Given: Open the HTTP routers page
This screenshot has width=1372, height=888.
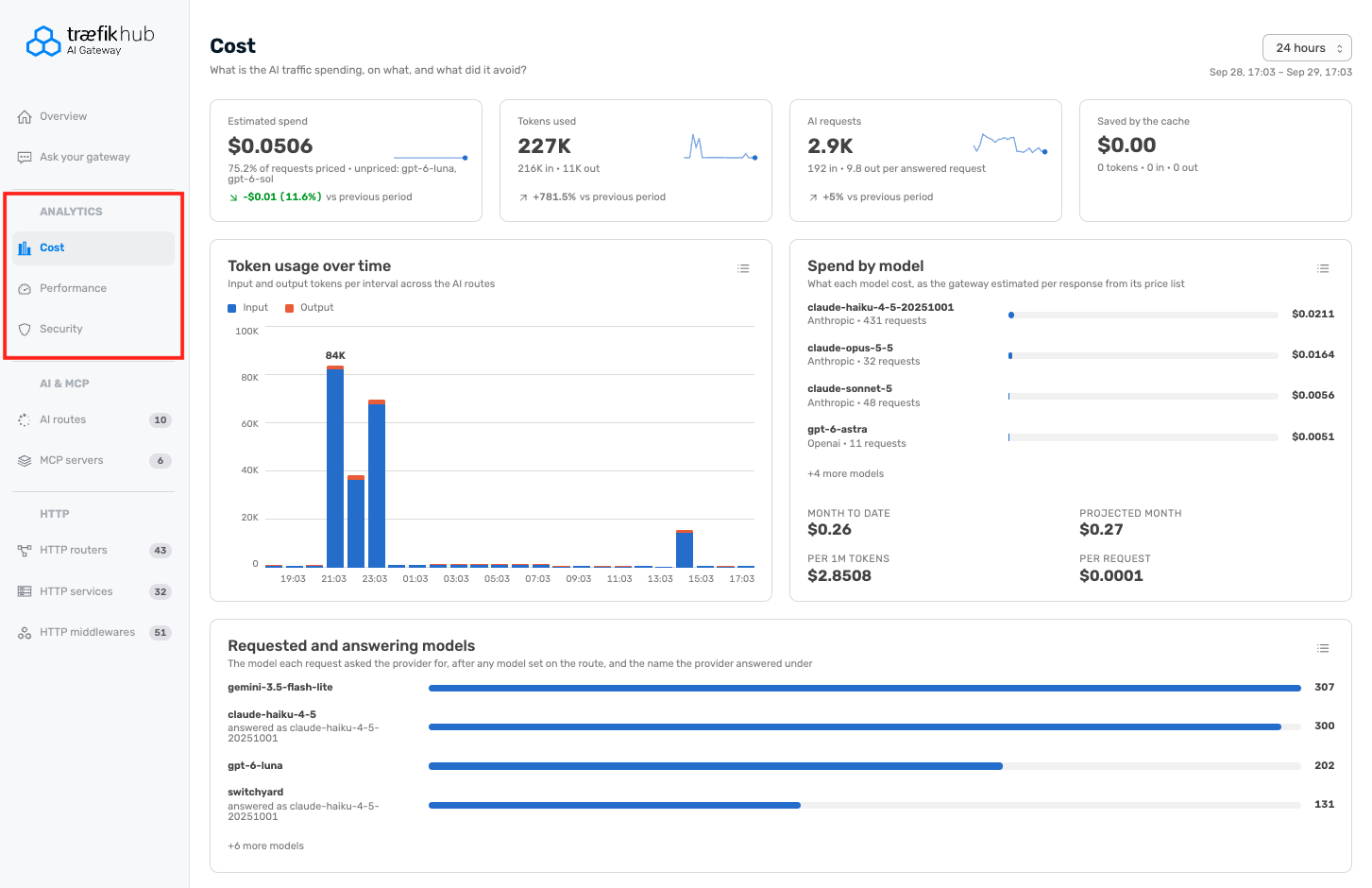Looking at the screenshot, I should click(x=93, y=551).
